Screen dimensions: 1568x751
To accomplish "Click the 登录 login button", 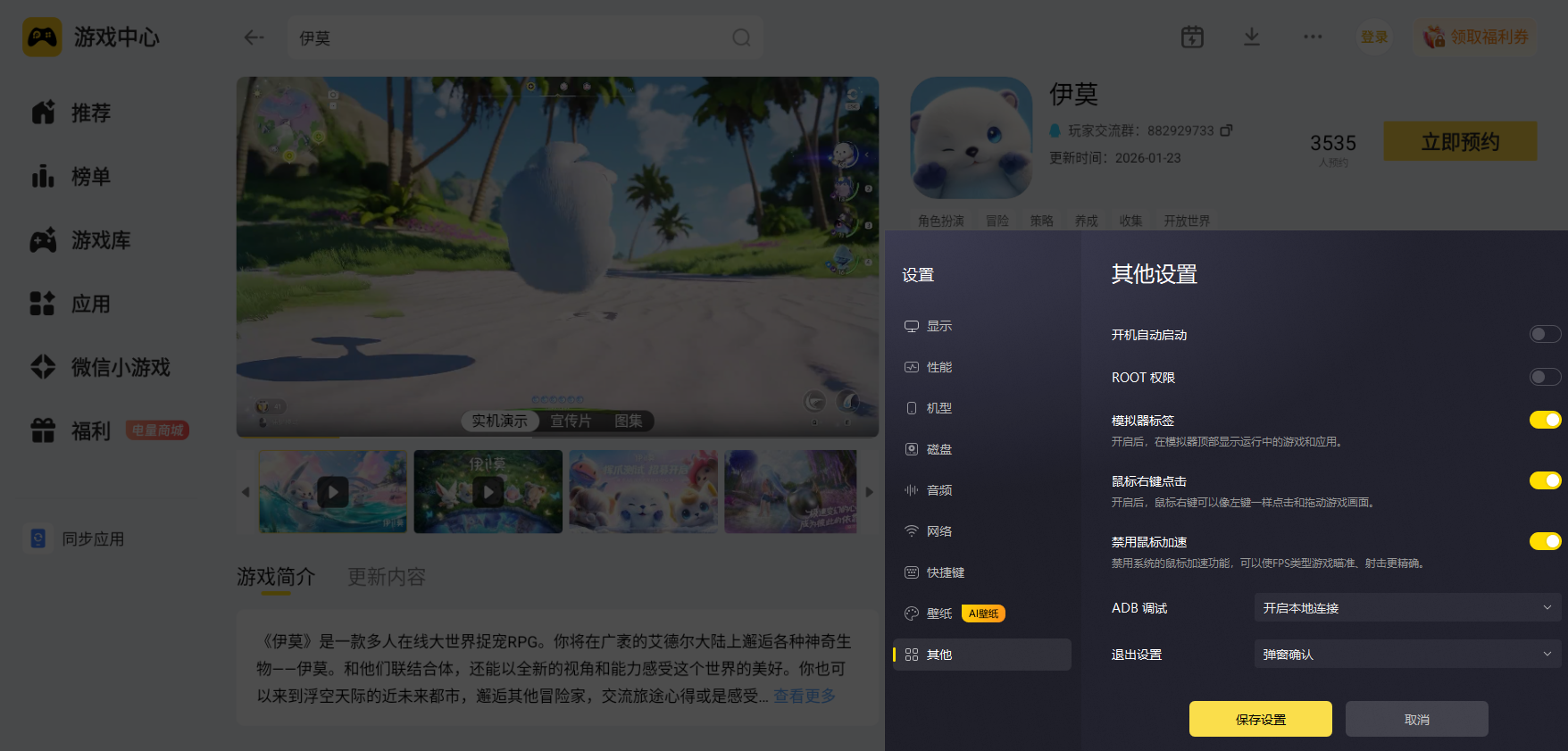I will coord(1374,37).
